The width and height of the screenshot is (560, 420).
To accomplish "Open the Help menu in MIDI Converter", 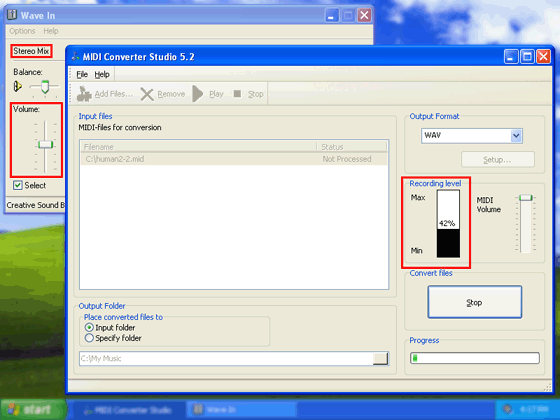I will pos(102,74).
